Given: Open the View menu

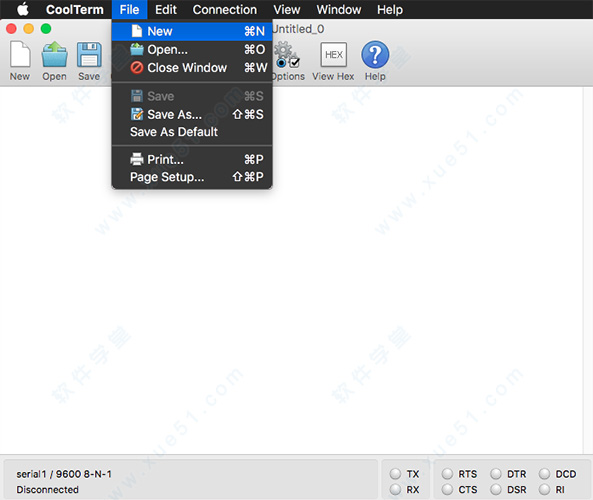Looking at the screenshot, I should pos(287,9).
